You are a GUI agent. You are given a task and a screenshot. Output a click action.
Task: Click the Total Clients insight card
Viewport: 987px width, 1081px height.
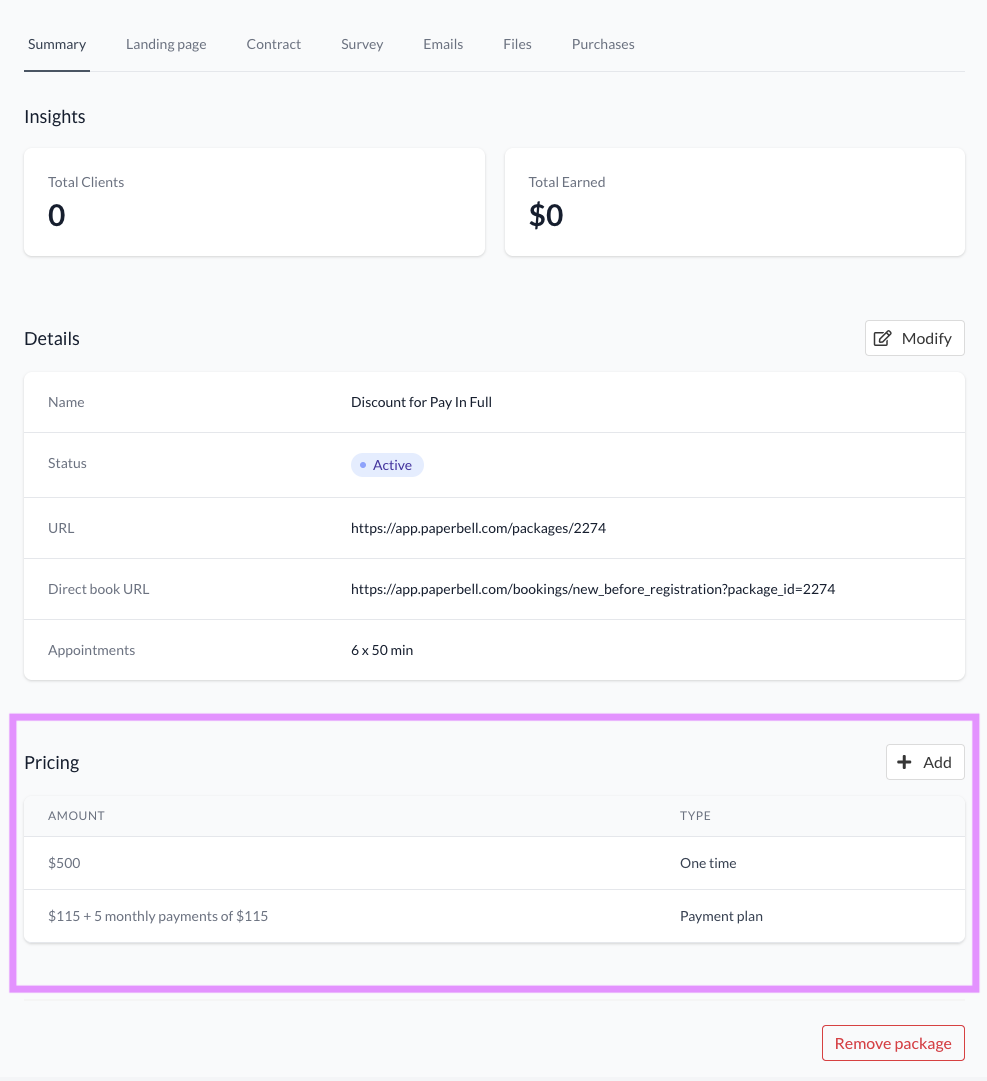(254, 202)
